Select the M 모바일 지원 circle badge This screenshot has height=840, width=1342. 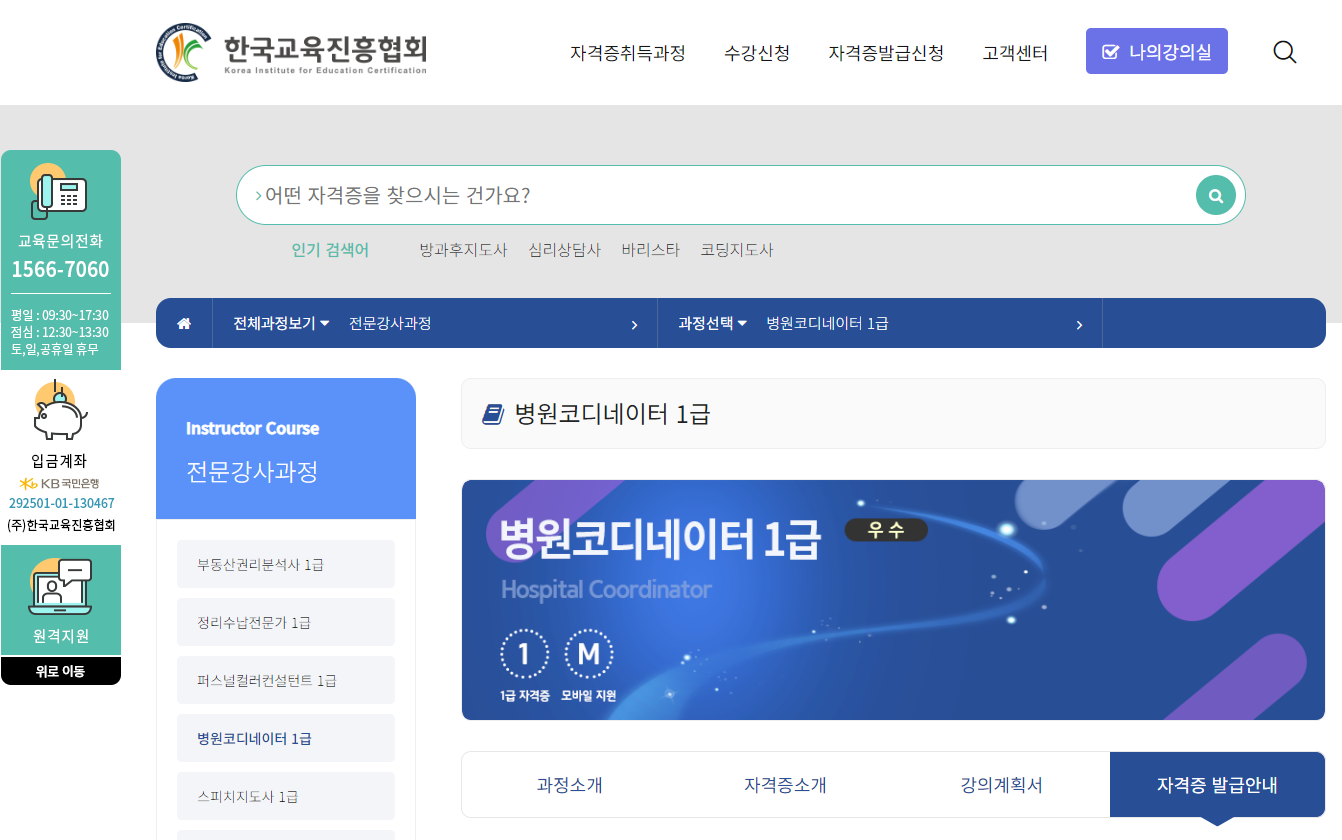point(589,653)
